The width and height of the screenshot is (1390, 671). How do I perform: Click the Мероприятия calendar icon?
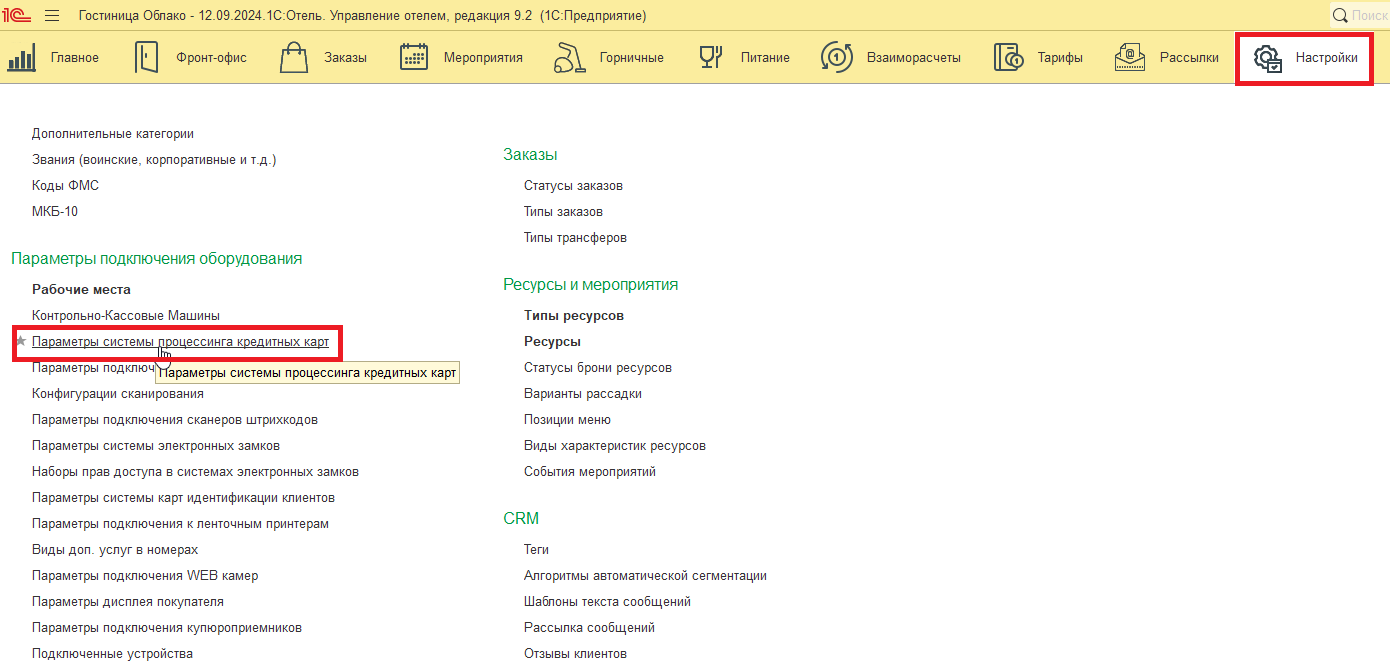click(x=414, y=57)
